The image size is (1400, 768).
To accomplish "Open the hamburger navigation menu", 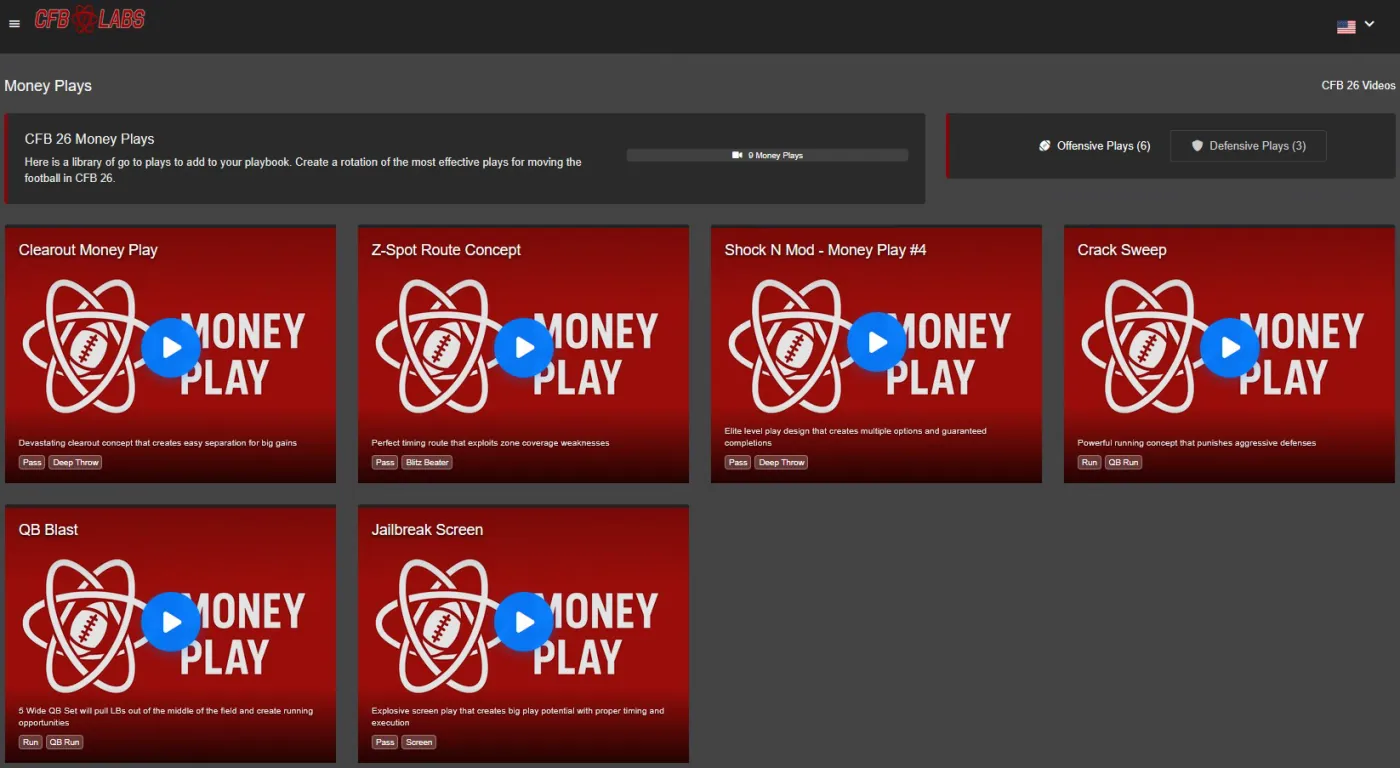I will pos(14,24).
